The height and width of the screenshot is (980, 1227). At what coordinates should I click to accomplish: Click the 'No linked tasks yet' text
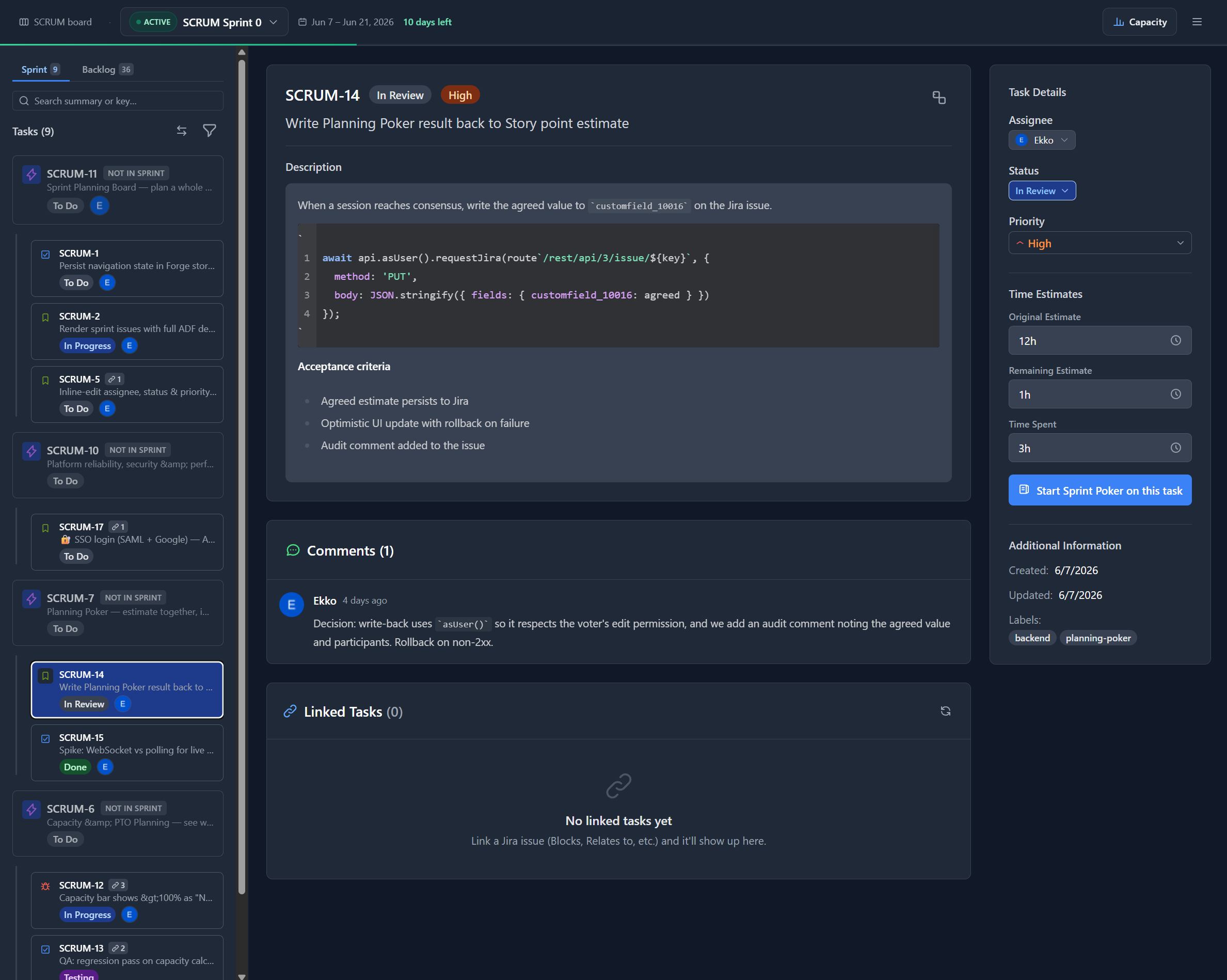[x=618, y=820]
